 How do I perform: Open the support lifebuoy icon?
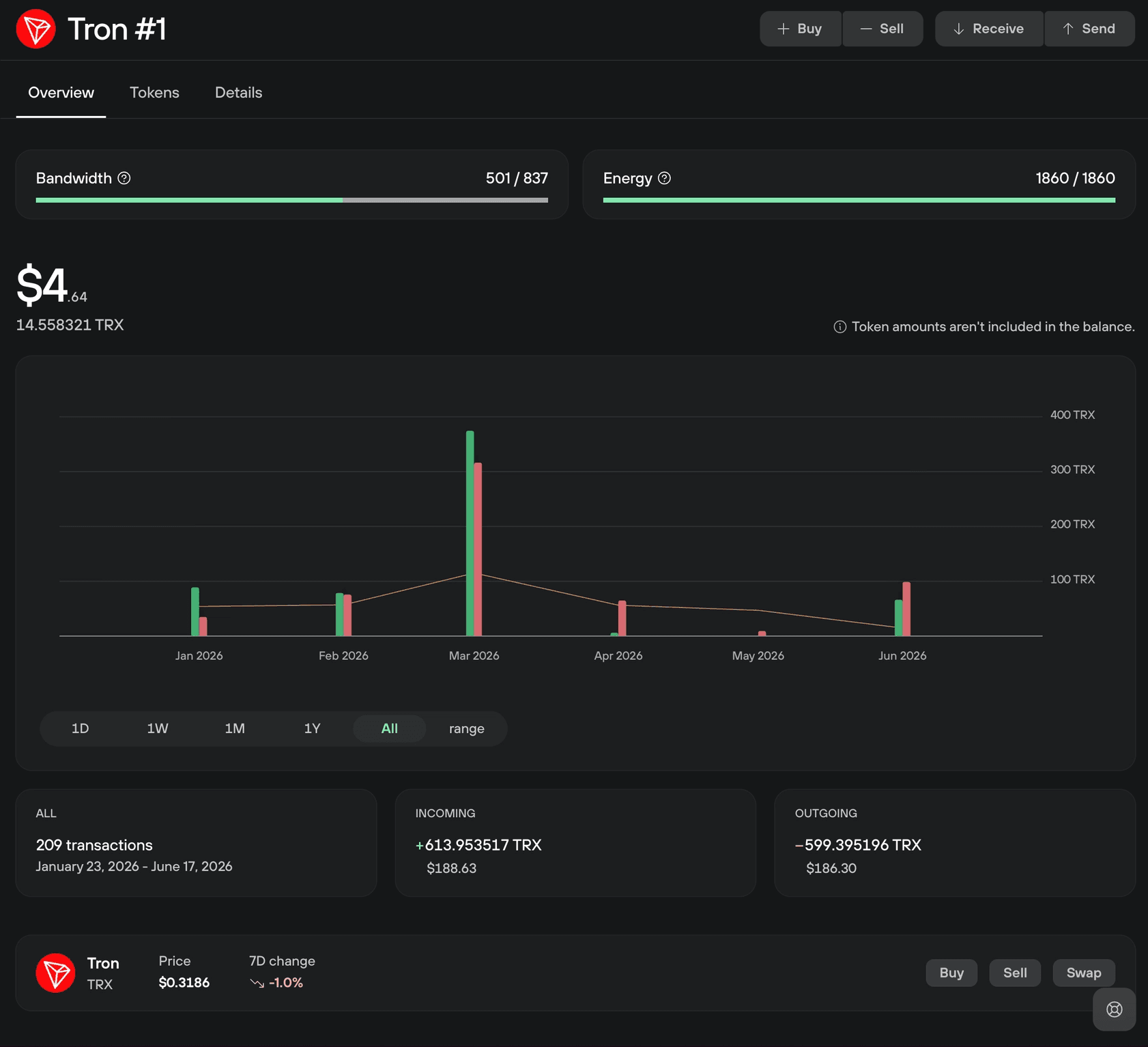coord(1115,1009)
